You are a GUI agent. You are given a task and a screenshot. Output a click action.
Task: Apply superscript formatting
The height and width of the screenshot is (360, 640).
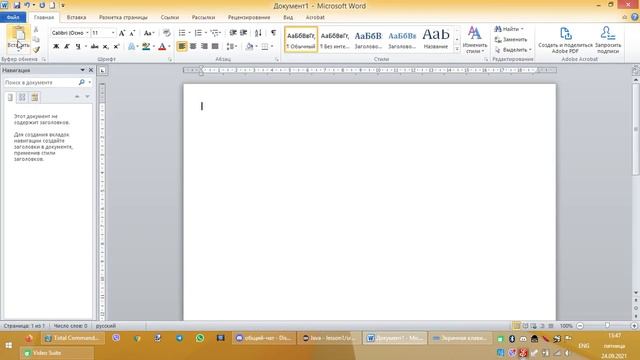116,47
